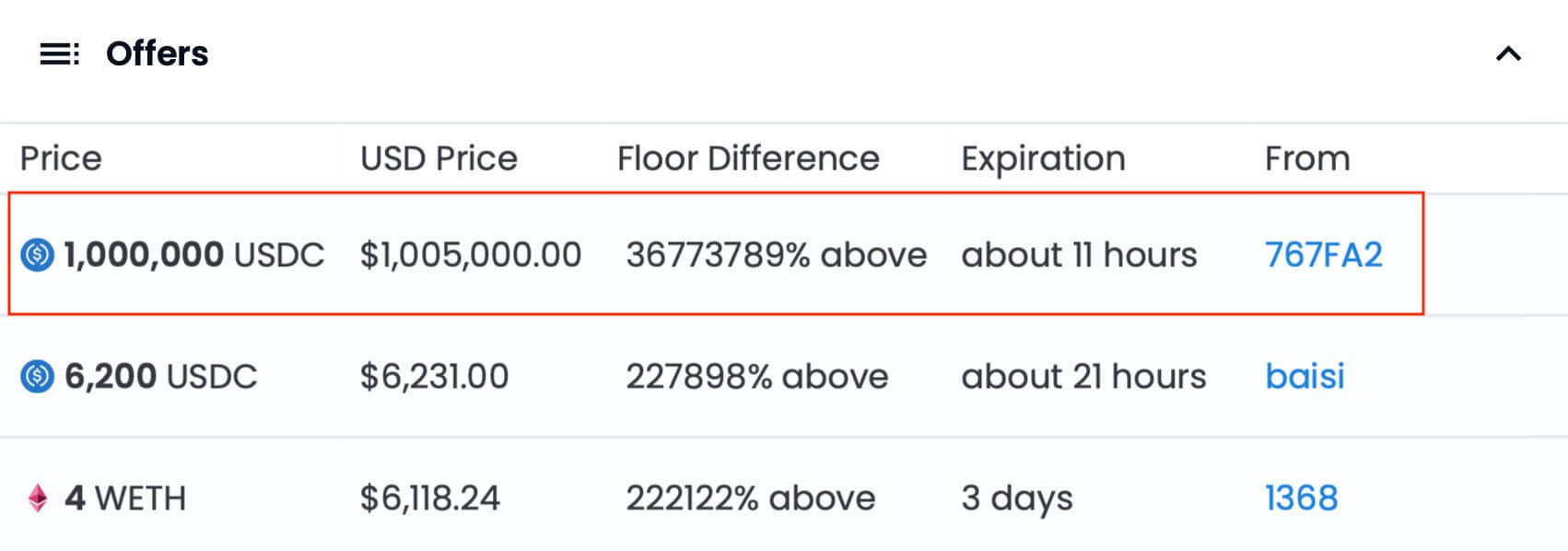Select the USD Price column header
Image resolution: width=1568 pixels, height=551 pixels.
(439, 158)
